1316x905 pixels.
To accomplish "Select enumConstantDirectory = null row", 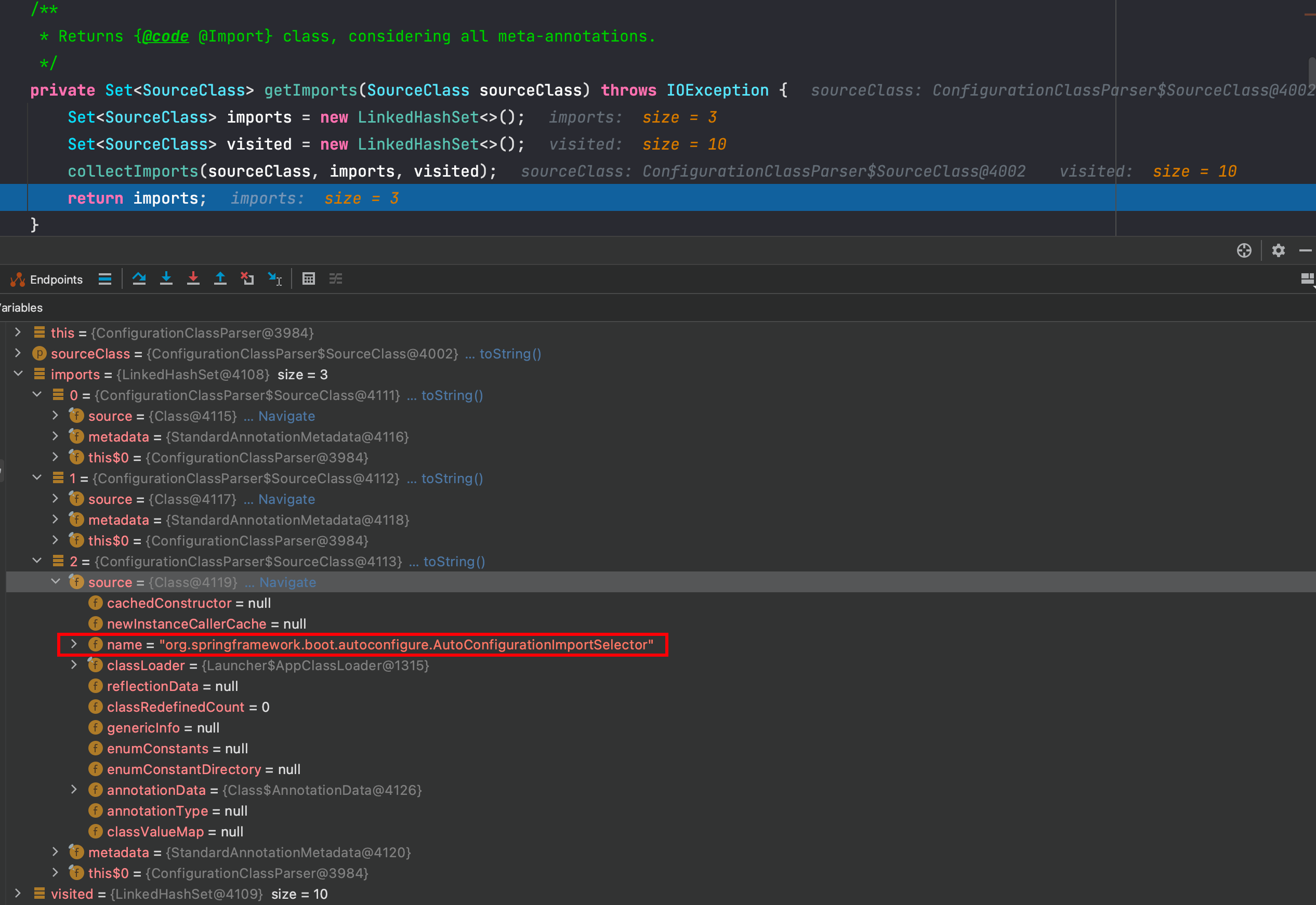I will click(661, 769).
